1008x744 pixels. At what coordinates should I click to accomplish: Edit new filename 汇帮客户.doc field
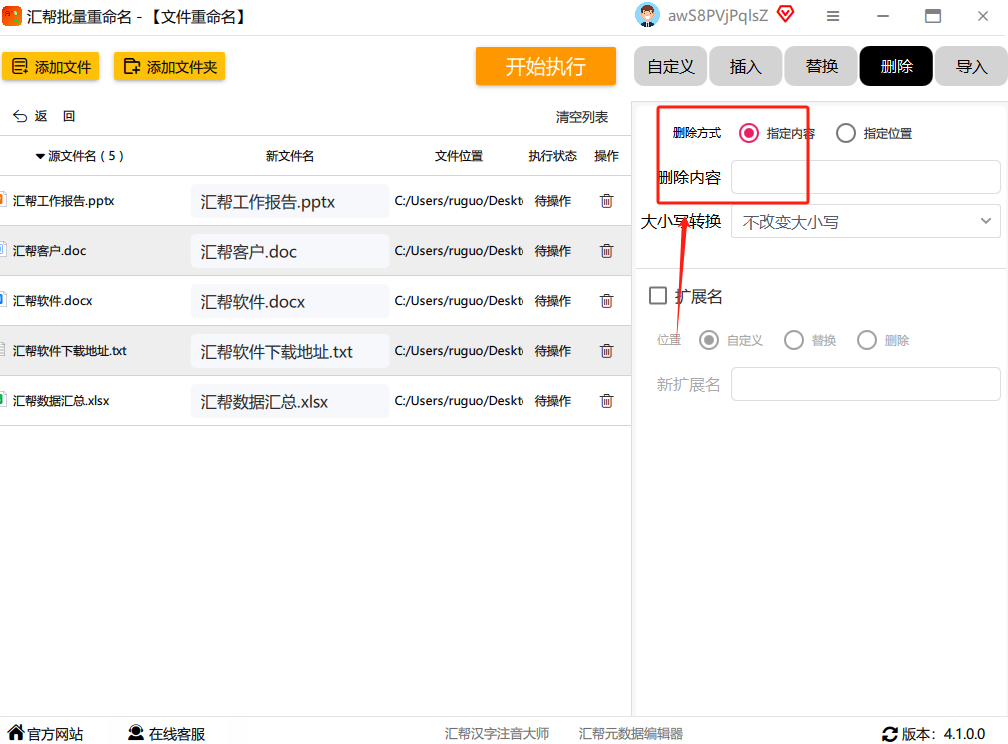point(290,251)
